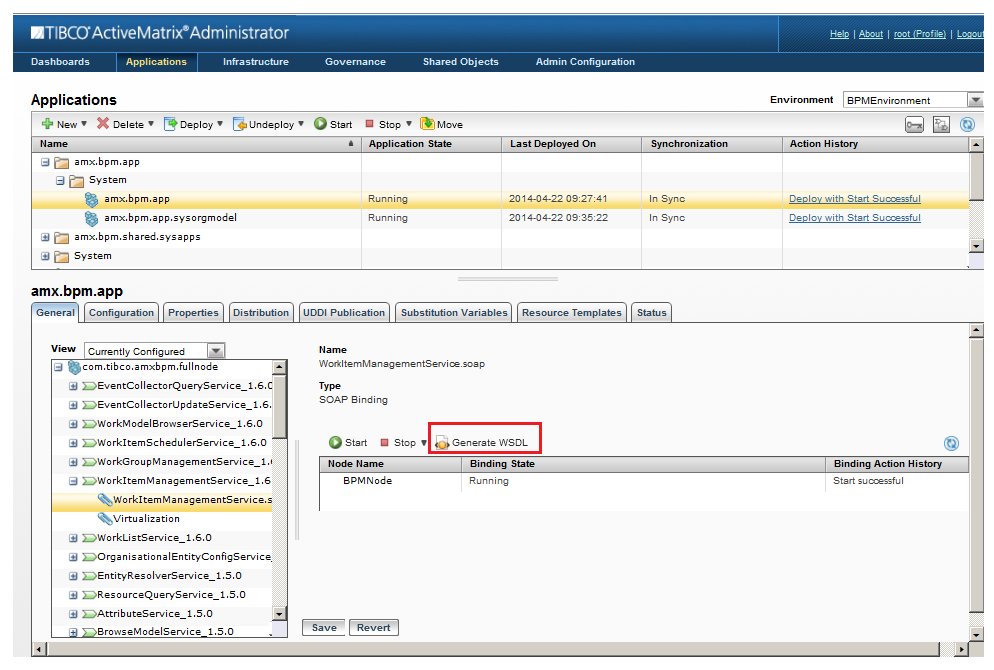Screen dimensions: 994x670
Task: Open the Governance menu
Action: click(355, 61)
